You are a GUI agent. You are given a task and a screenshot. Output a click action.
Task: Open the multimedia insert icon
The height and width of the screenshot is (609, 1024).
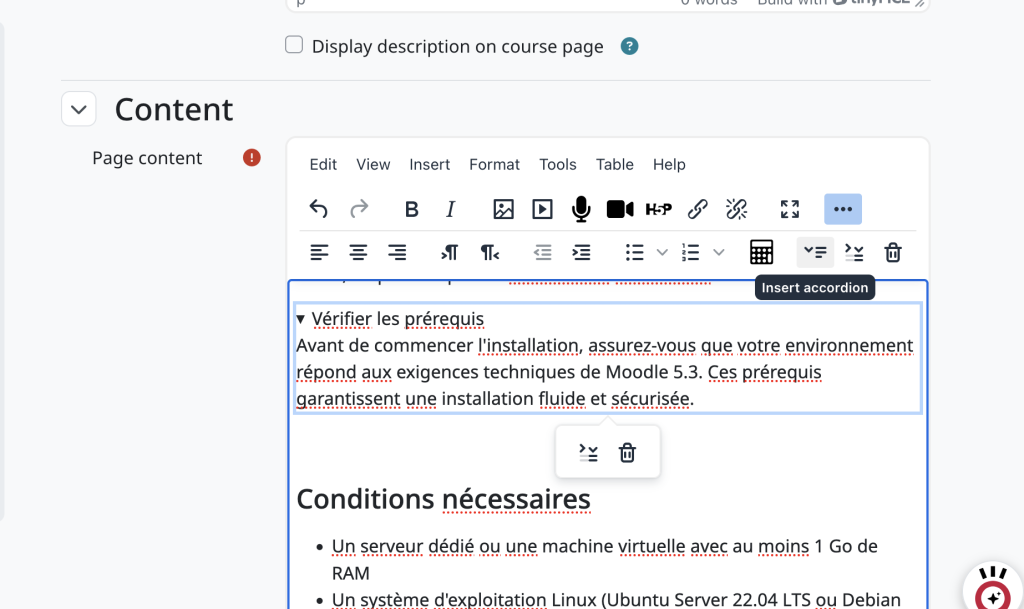542,209
